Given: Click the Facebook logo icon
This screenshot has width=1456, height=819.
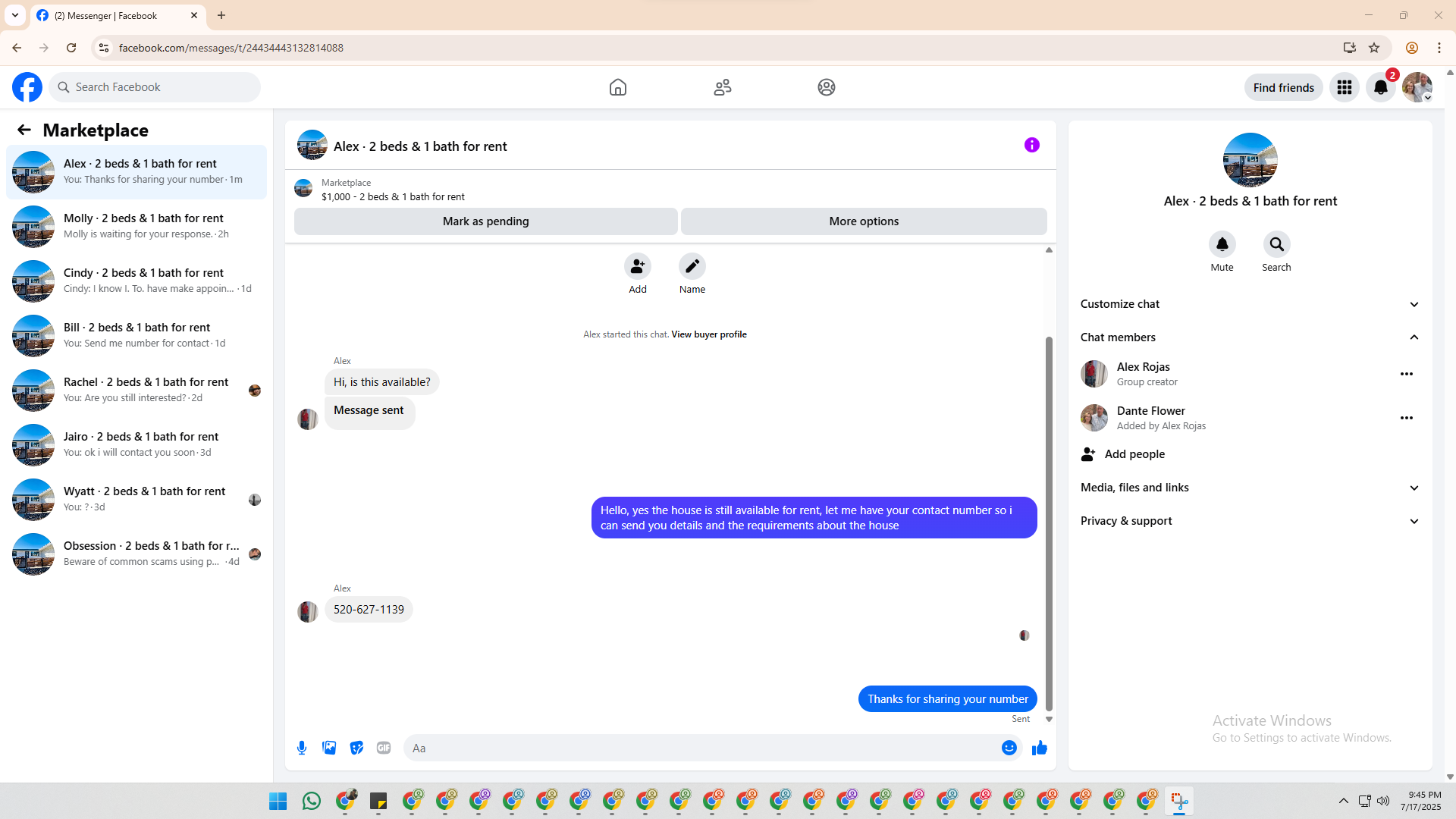Looking at the screenshot, I should 27,87.
